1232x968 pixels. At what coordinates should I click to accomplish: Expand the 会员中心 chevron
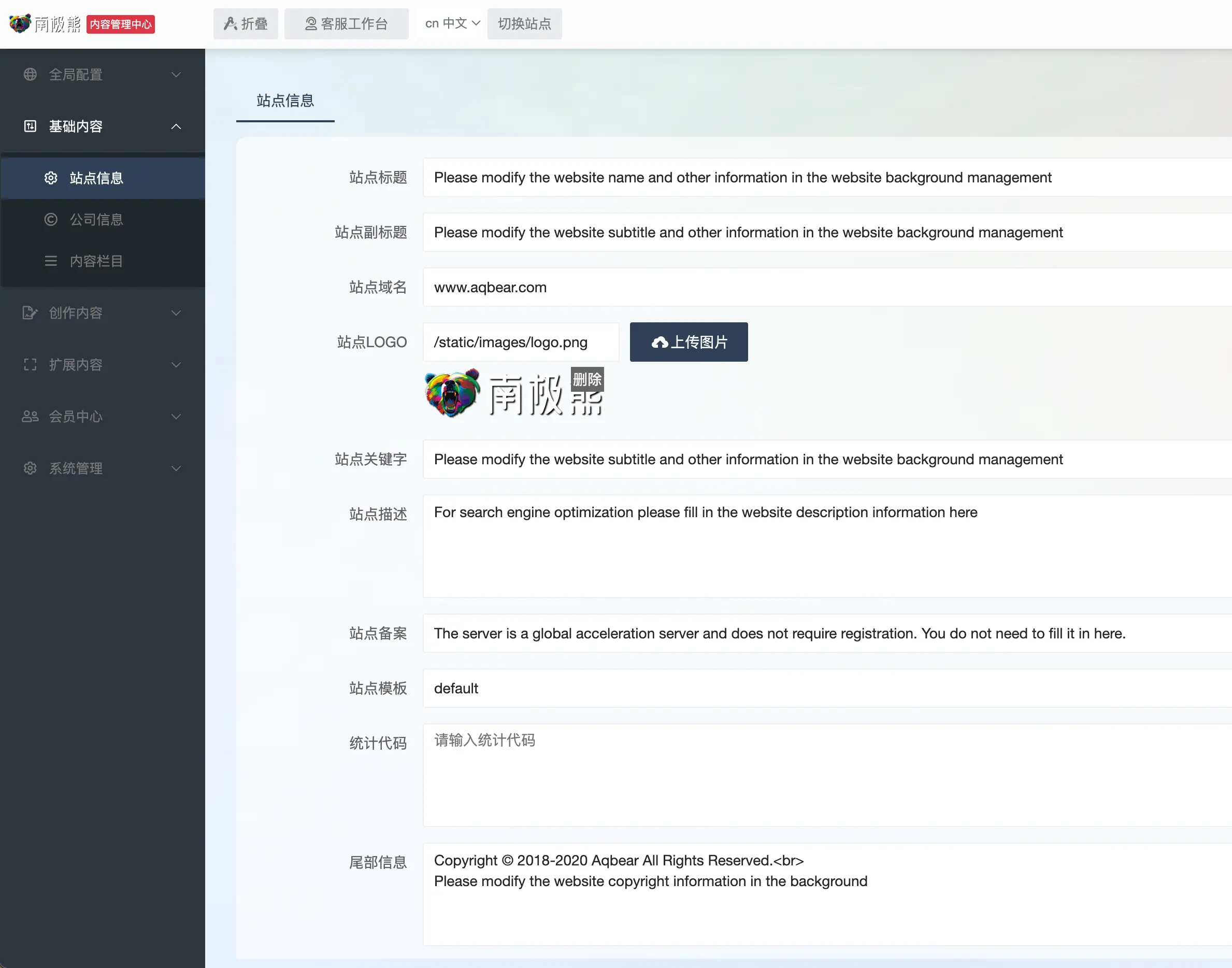[176, 416]
